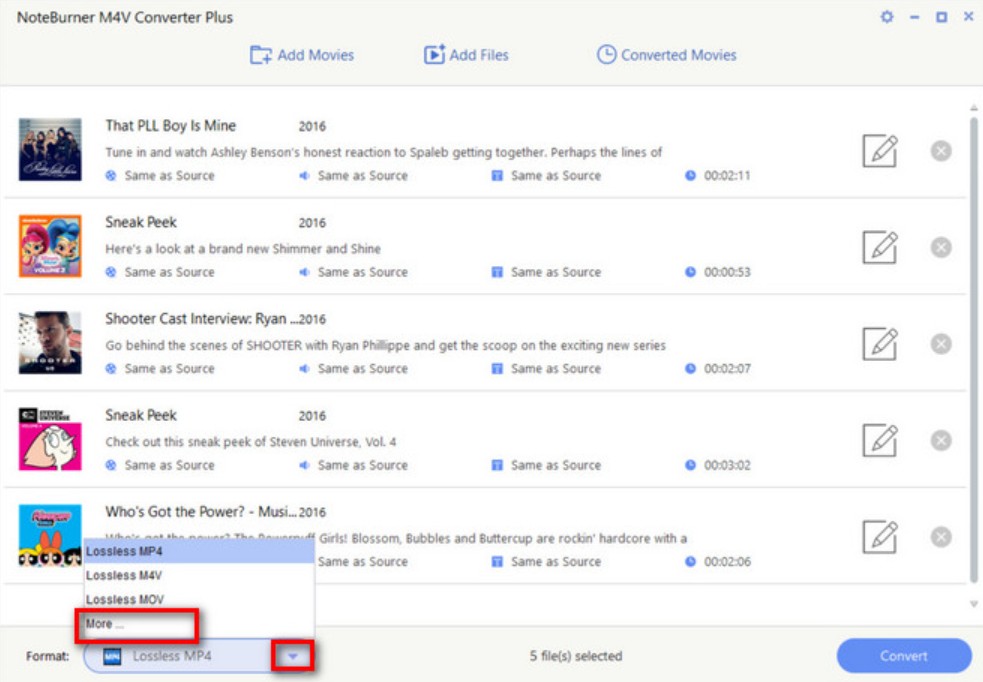The image size is (983, 682).
Task: Maximize the NoteBurner window
Action: tap(941, 17)
